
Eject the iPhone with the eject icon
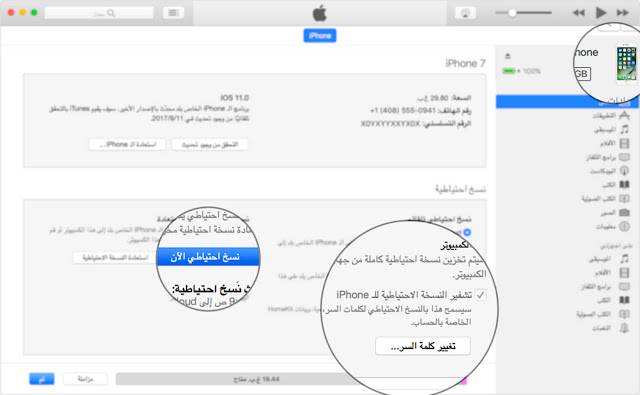(x=508, y=55)
